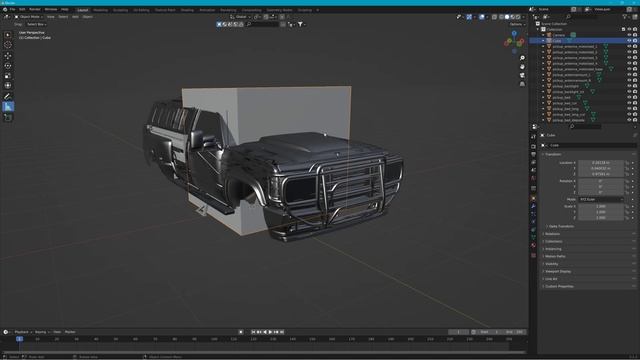Expand the Relations panel
Image resolution: width=640 pixels, height=360 pixels.
552,234
